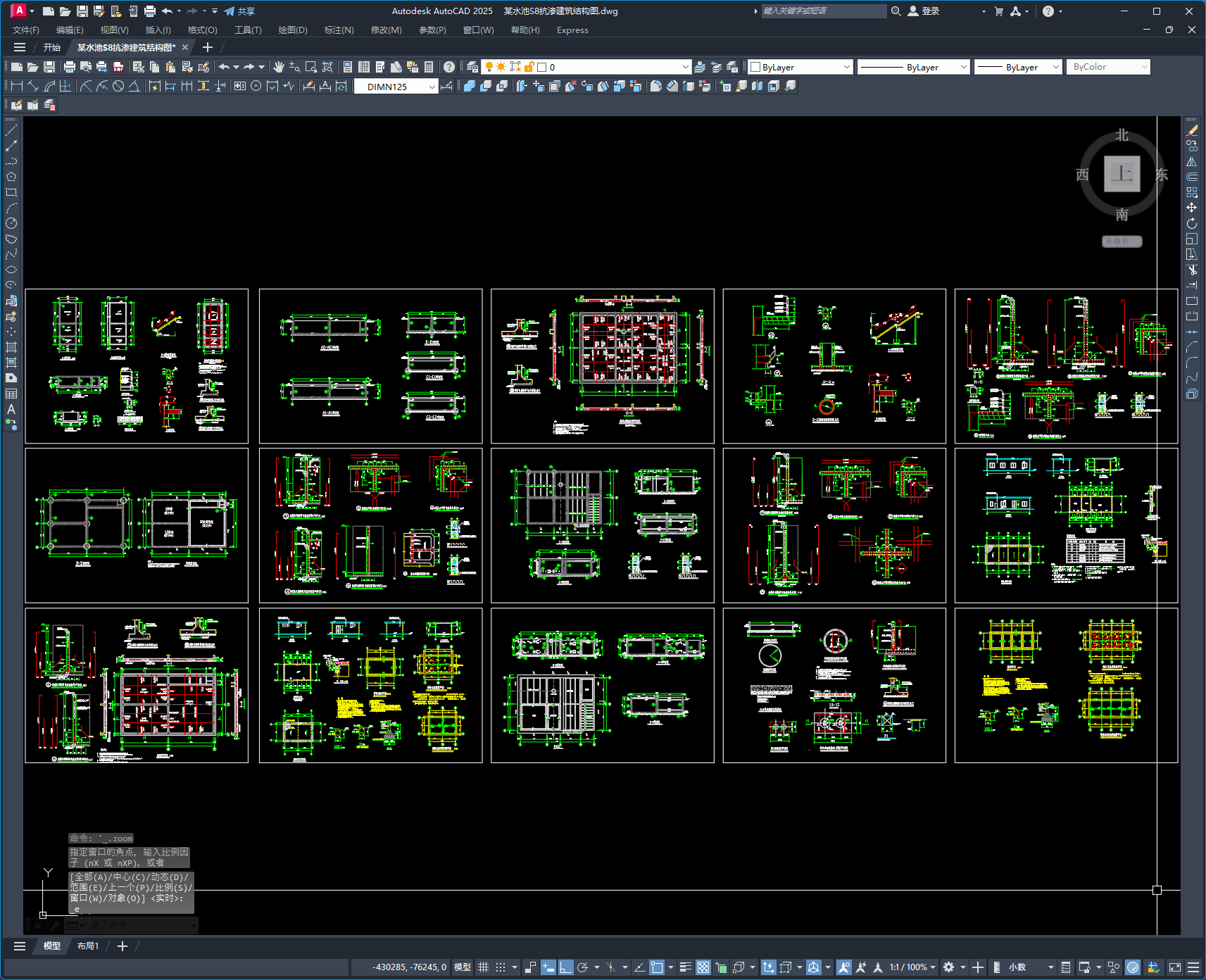
Task: Click the 上 face of the ViewCube
Action: [1122, 174]
